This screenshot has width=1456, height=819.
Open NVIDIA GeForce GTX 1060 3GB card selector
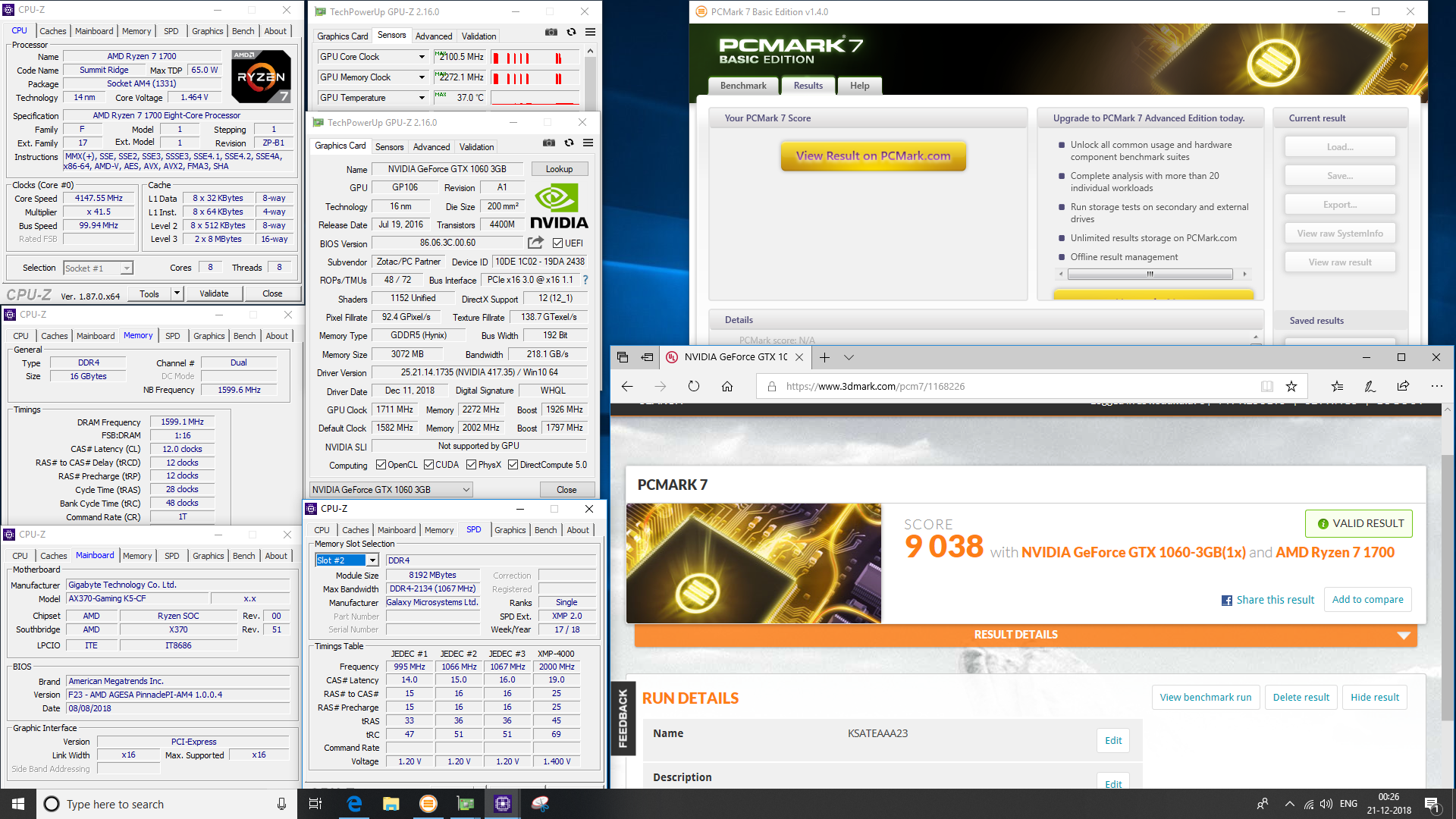[x=391, y=490]
